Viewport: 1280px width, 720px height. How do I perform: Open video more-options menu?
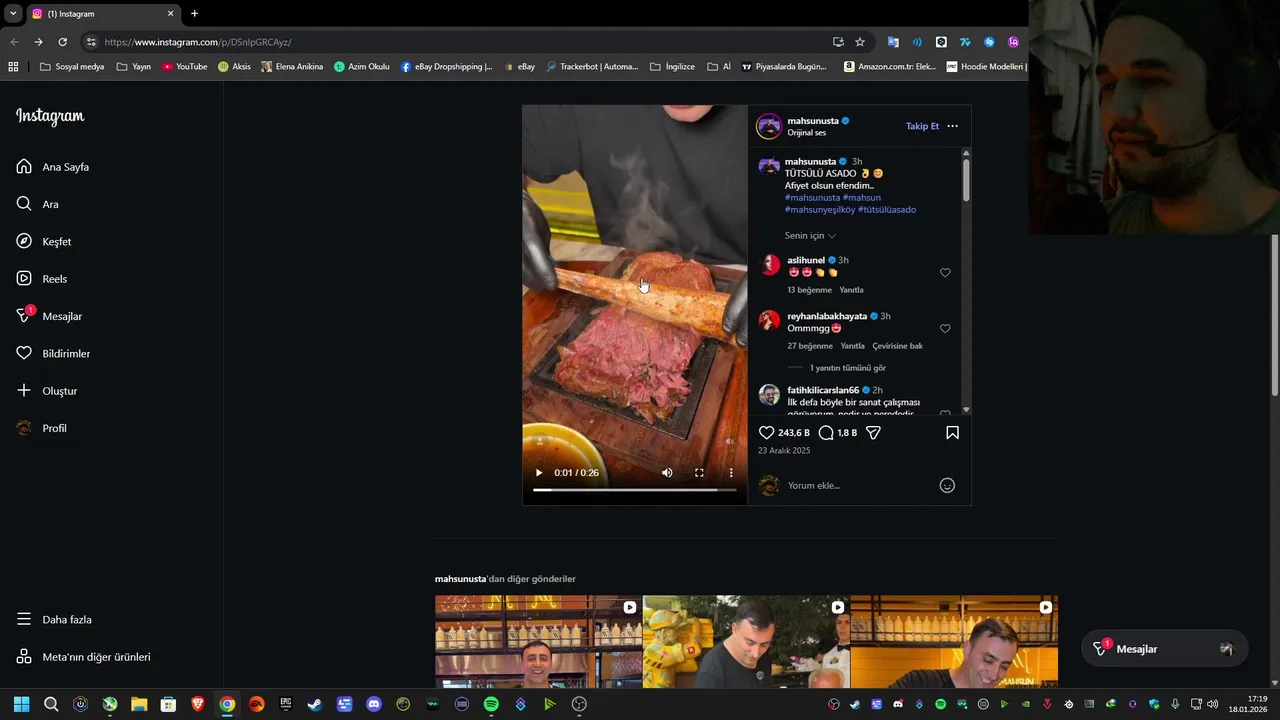[731, 473]
